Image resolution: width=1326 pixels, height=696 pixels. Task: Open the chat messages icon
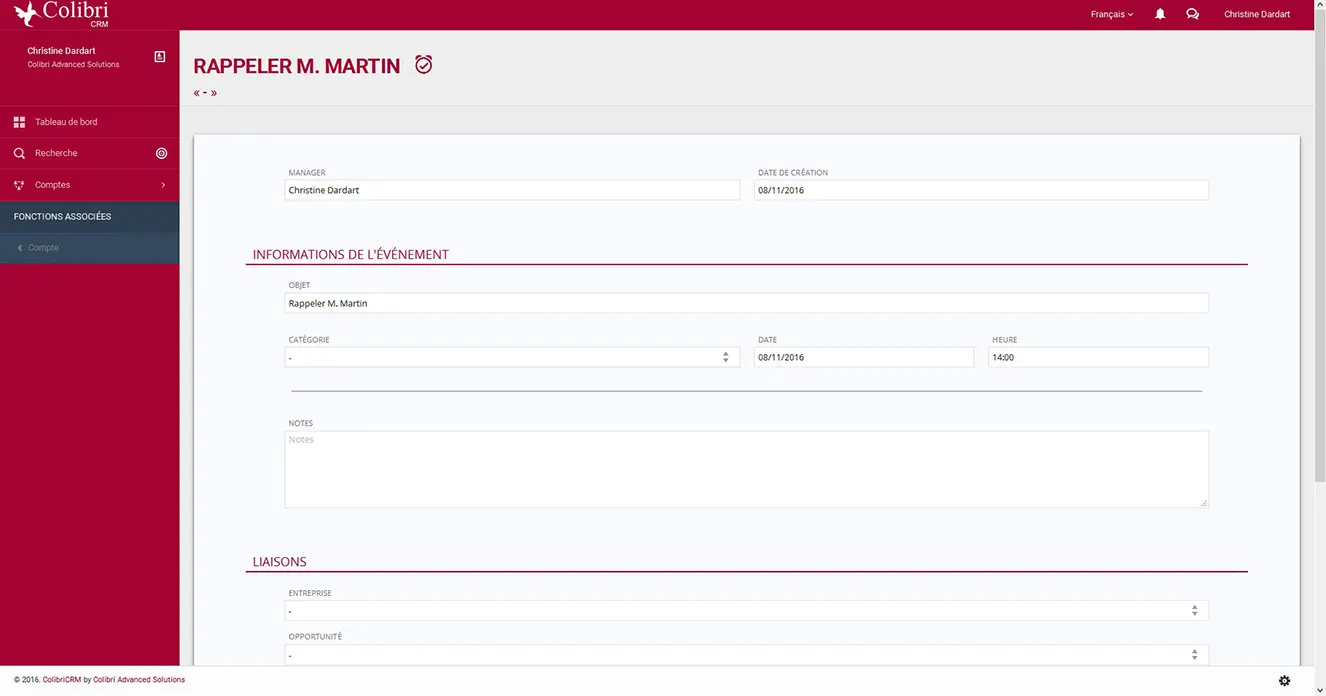tap(1192, 14)
